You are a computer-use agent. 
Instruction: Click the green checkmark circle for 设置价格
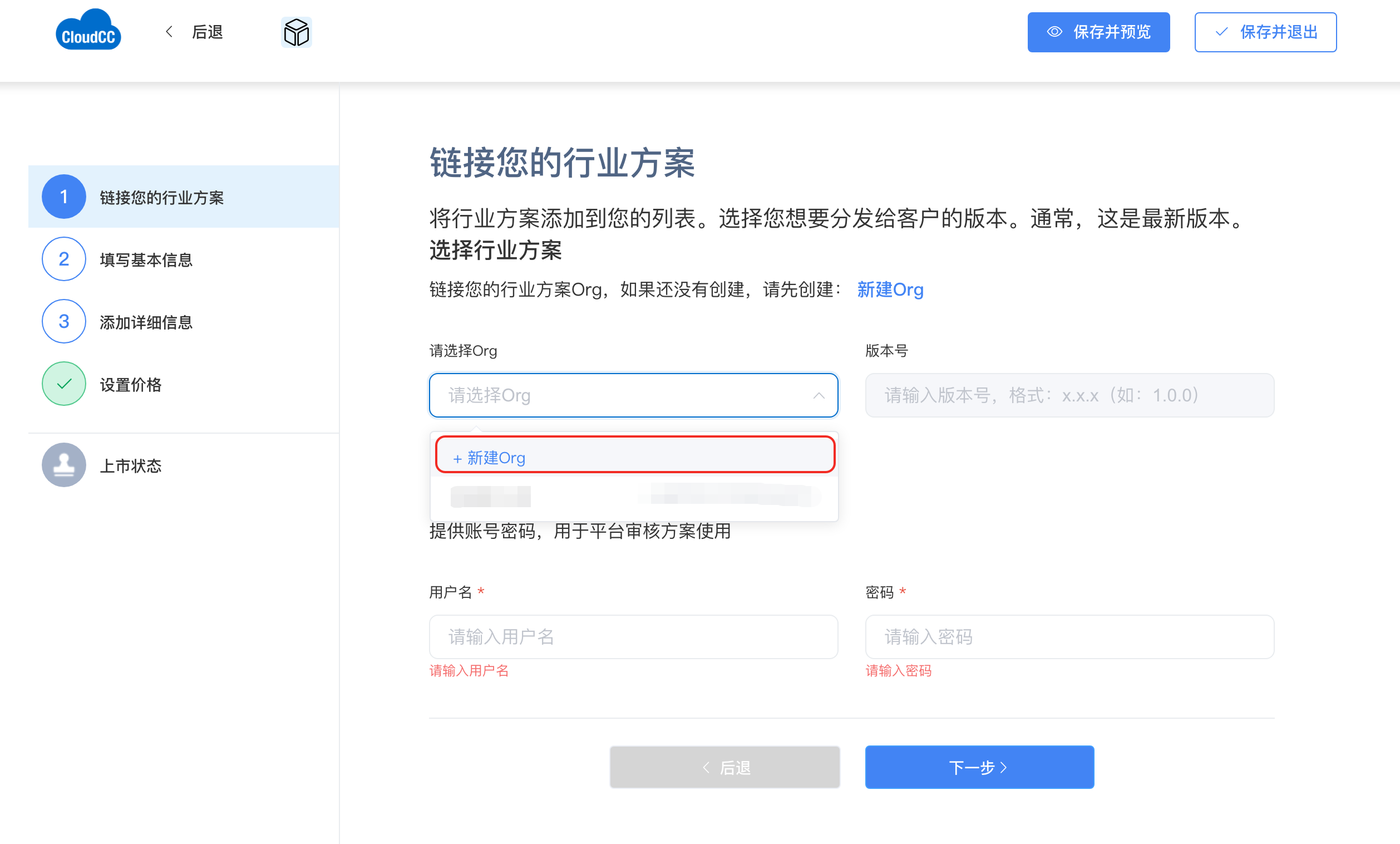point(63,384)
